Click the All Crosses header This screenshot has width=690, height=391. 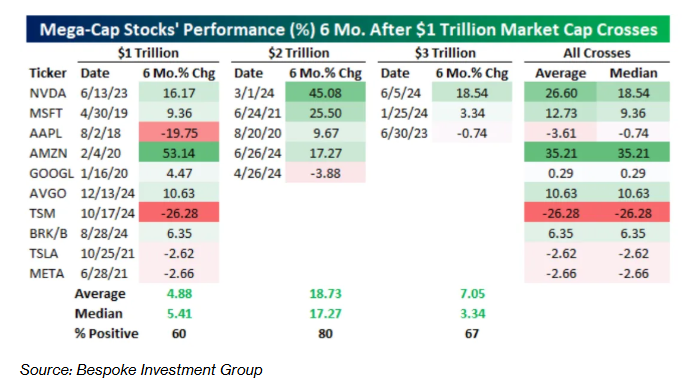click(597, 53)
